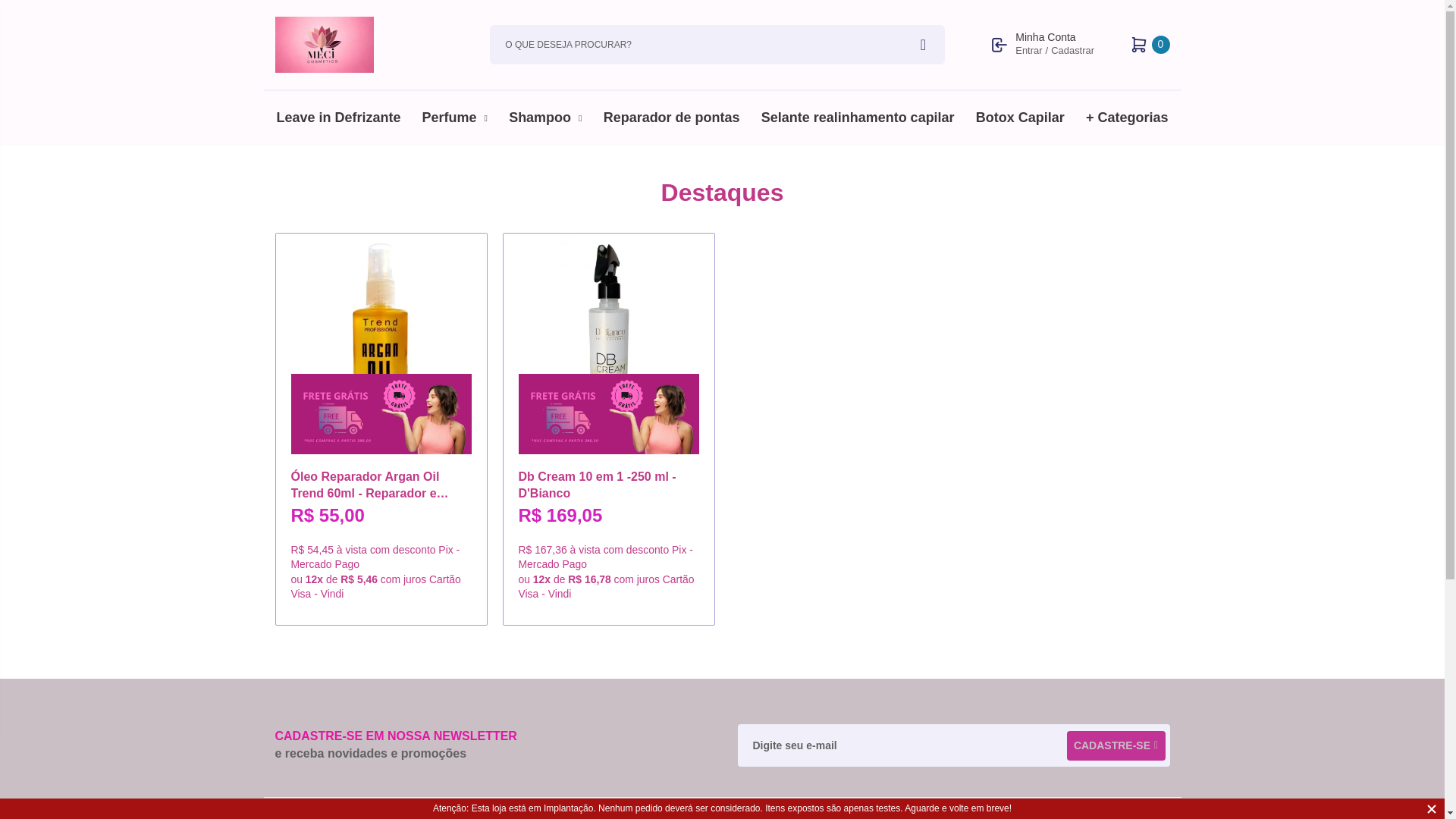Click Minha Conta link
Screen dimensions: 1456x819
[x=1045, y=37]
